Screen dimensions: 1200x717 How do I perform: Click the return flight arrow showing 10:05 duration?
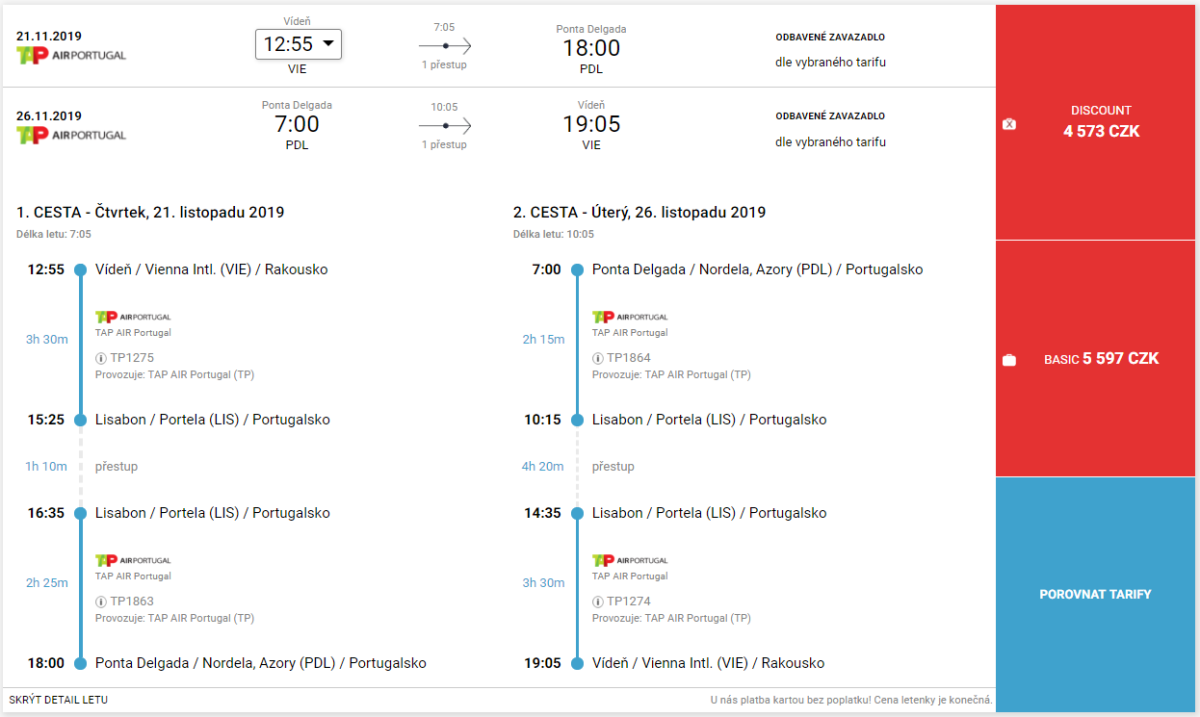pyautogui.click(x=445, y=126)
